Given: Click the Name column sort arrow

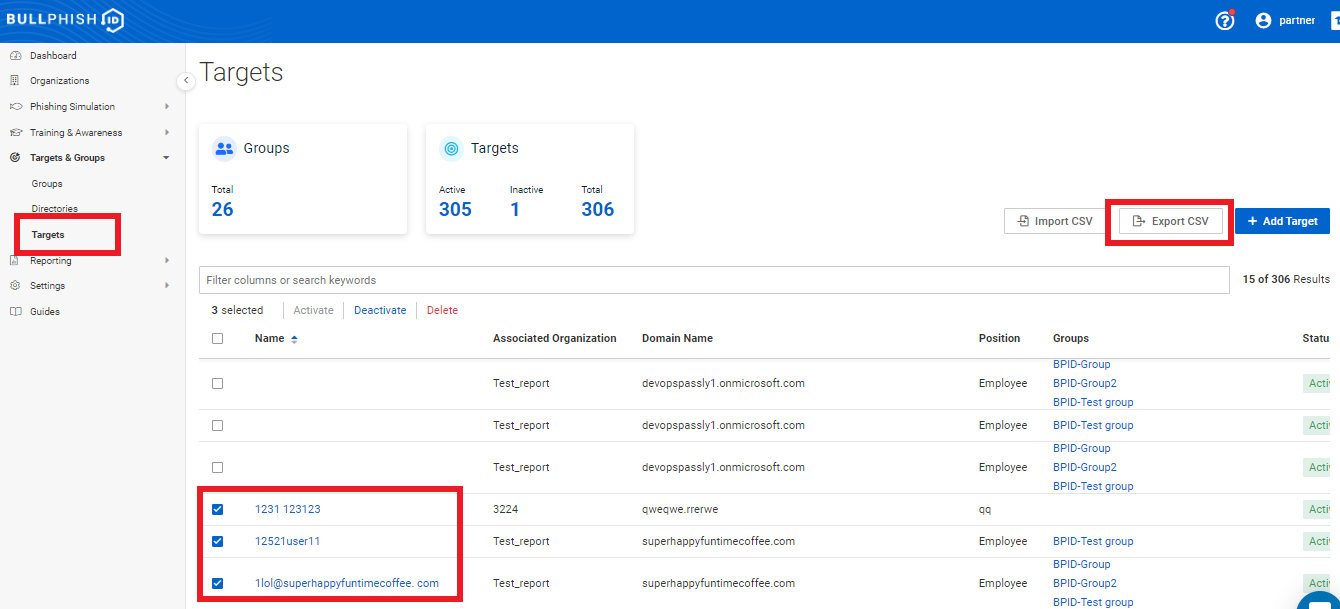Looking at the screenshot, I should pyautogui.click(x=294, y=339).
